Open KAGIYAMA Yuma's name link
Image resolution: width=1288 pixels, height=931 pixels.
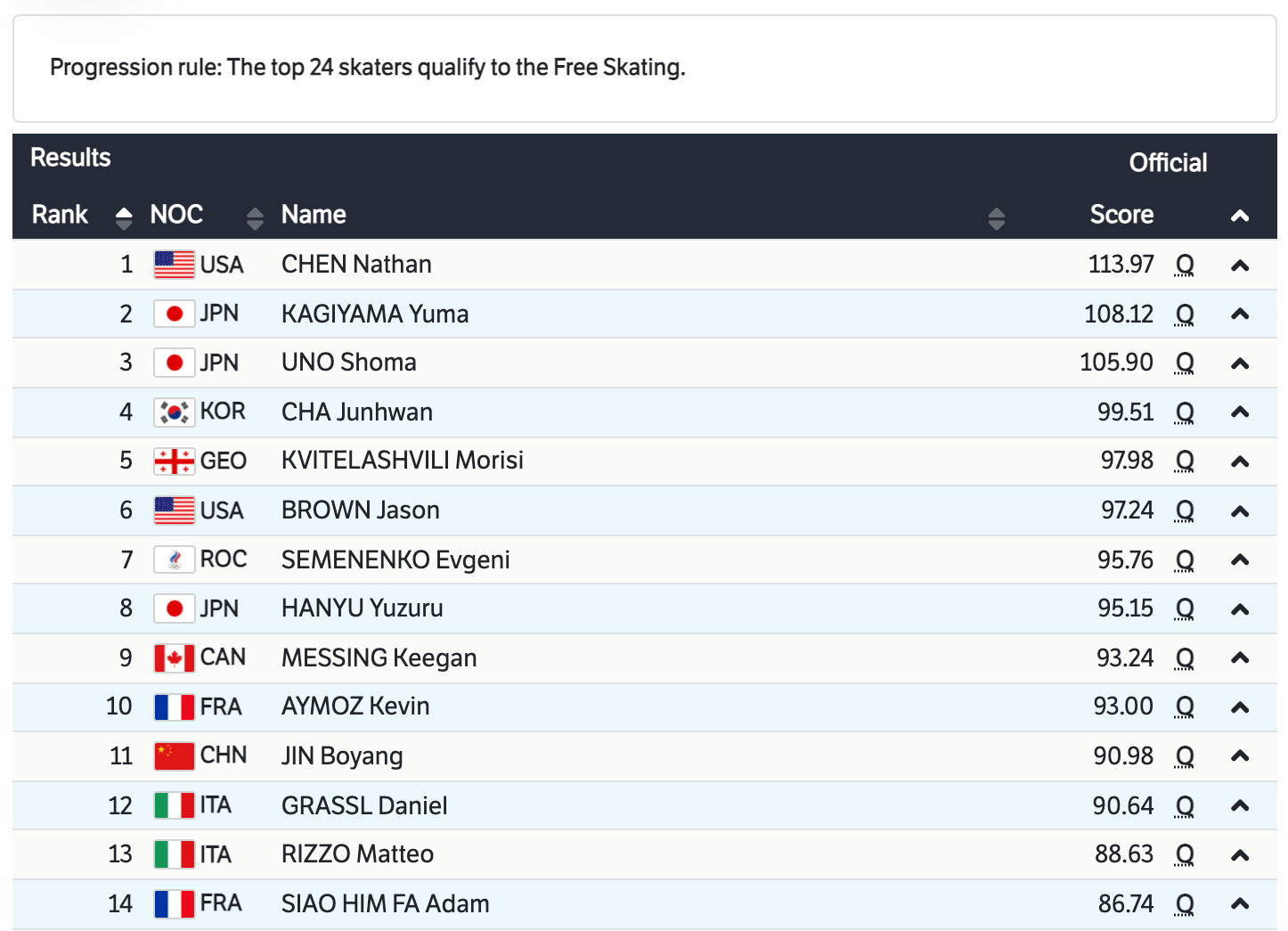pyautogui.click(x=374, y=314)
